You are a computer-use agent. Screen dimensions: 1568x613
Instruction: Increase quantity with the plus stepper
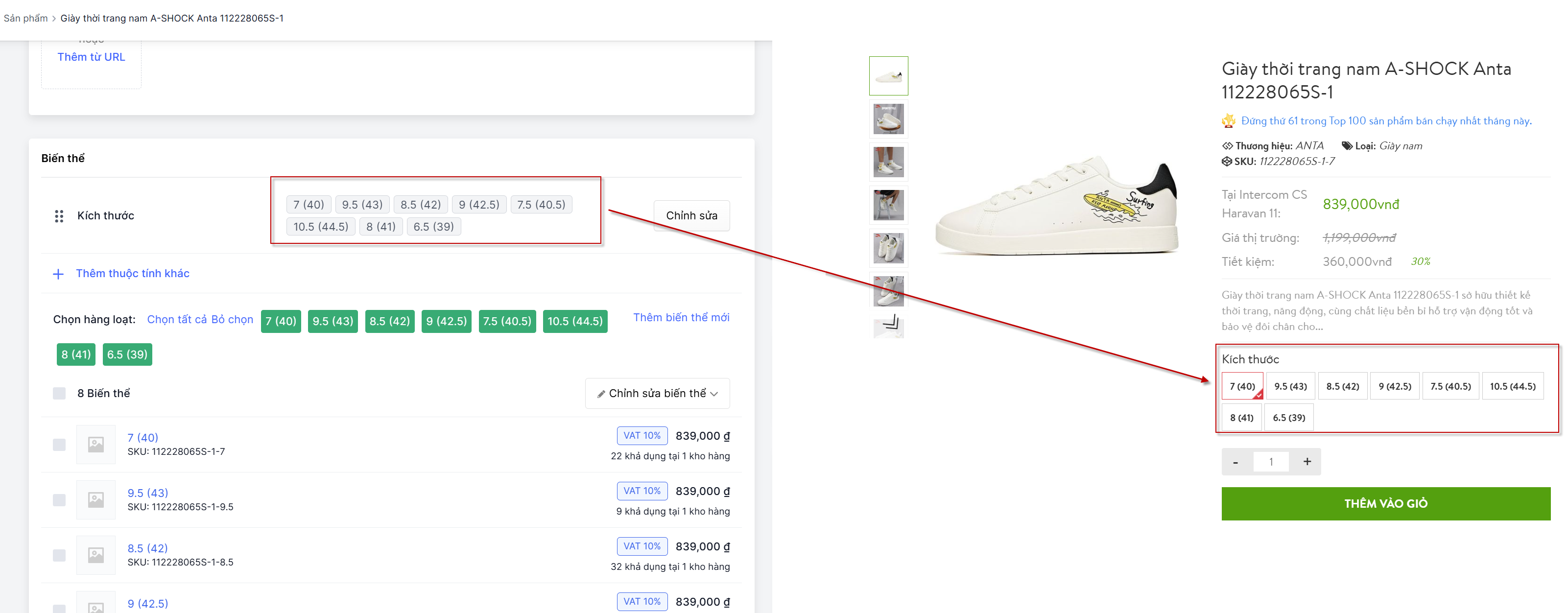click(x=1307, y=461)
